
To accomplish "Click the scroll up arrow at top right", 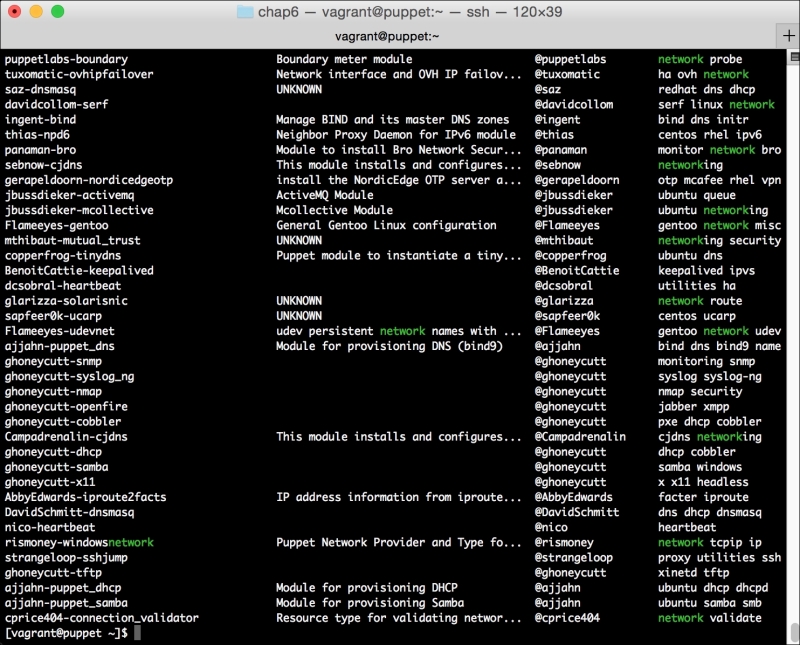I will (x=793, y=54).
